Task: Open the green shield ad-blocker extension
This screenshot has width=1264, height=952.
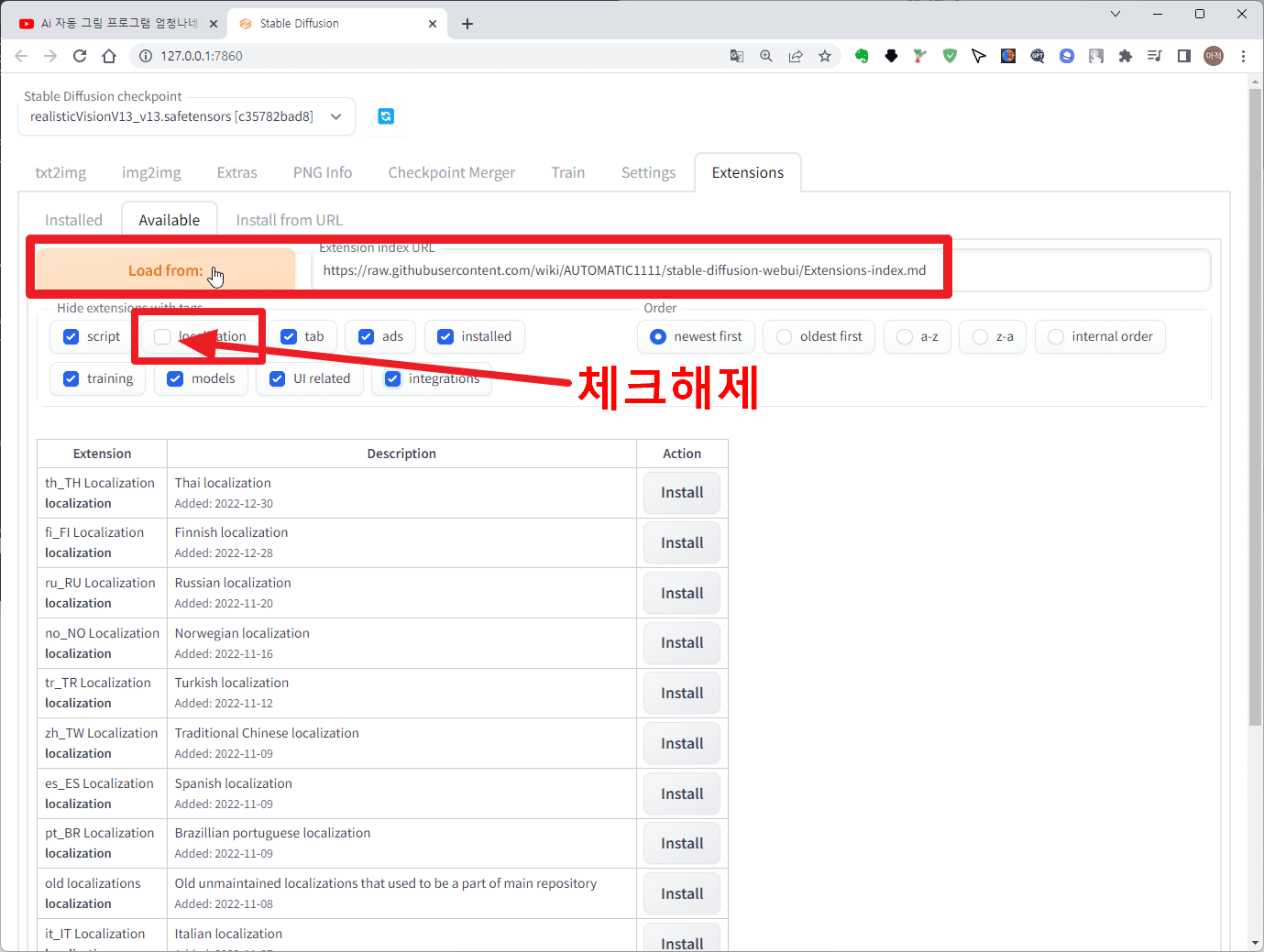Action: tap(950, 56)
